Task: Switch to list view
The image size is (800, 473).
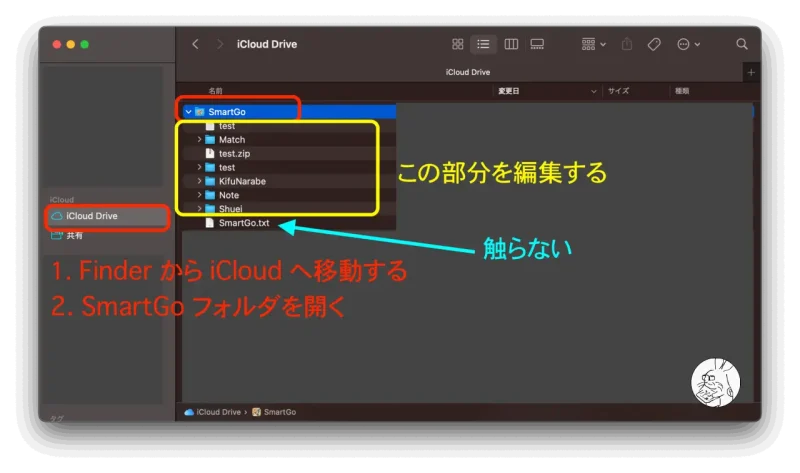Action: pyautogui.click(x=483, y=44)
